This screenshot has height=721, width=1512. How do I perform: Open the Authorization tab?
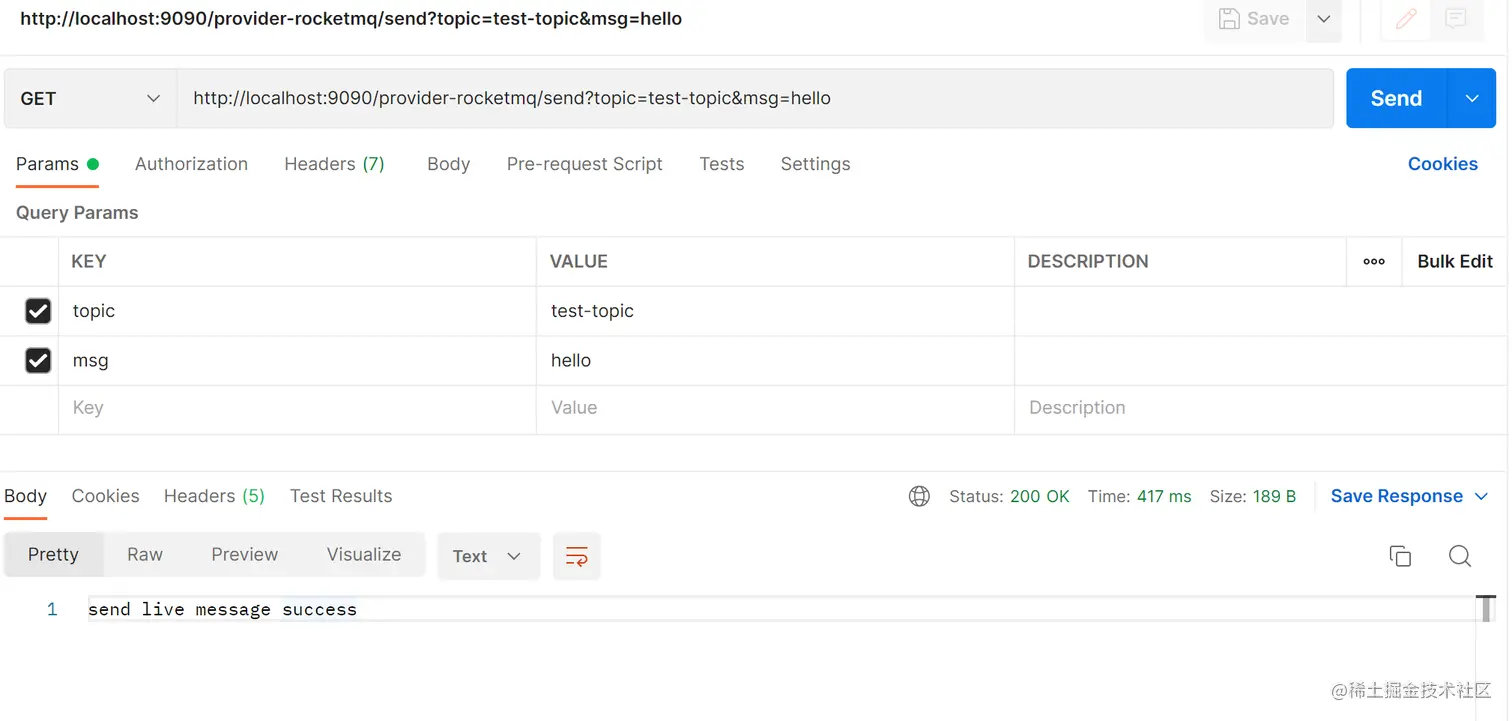pos(191,164)
